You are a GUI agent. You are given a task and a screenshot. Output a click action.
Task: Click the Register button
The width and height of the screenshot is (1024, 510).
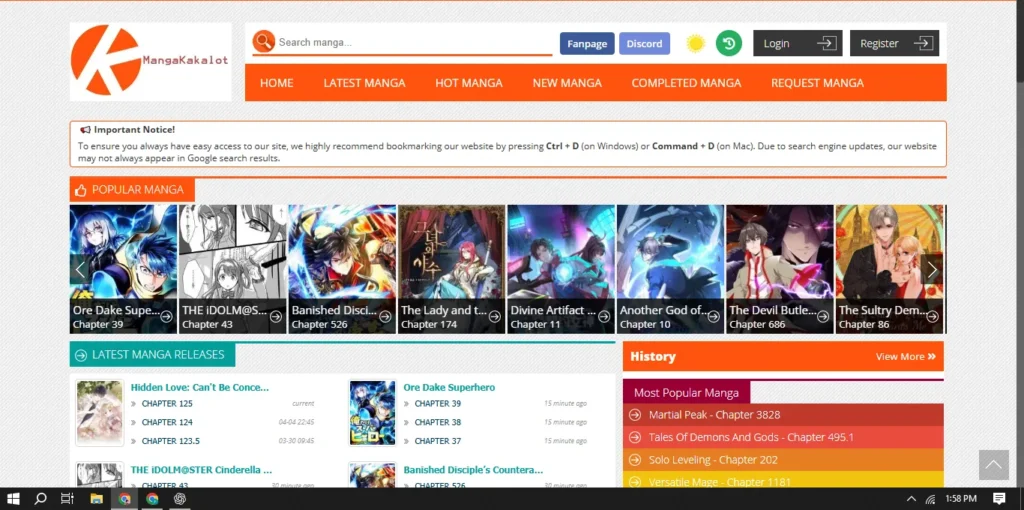point(893,43)
